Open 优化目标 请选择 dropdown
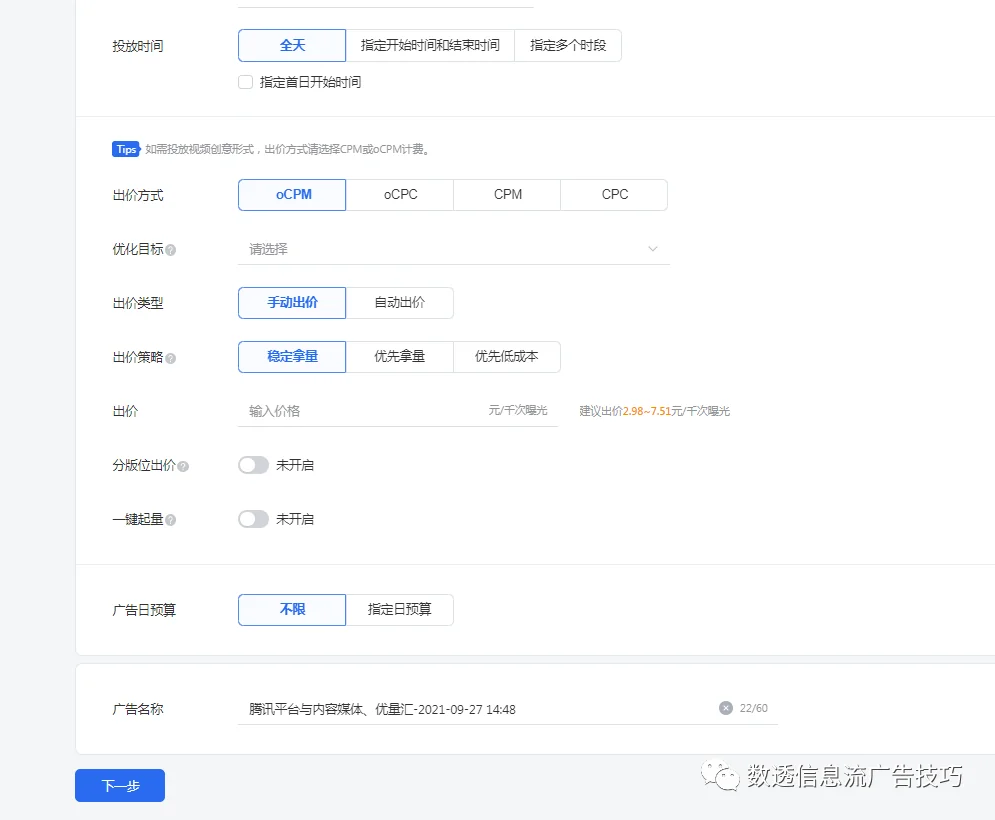This screenshot has width=995, height=820. (x=454, y=249)
